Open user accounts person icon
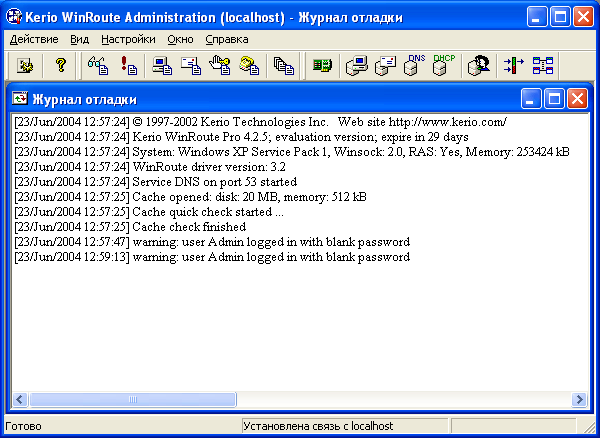 tap(479, 65)
